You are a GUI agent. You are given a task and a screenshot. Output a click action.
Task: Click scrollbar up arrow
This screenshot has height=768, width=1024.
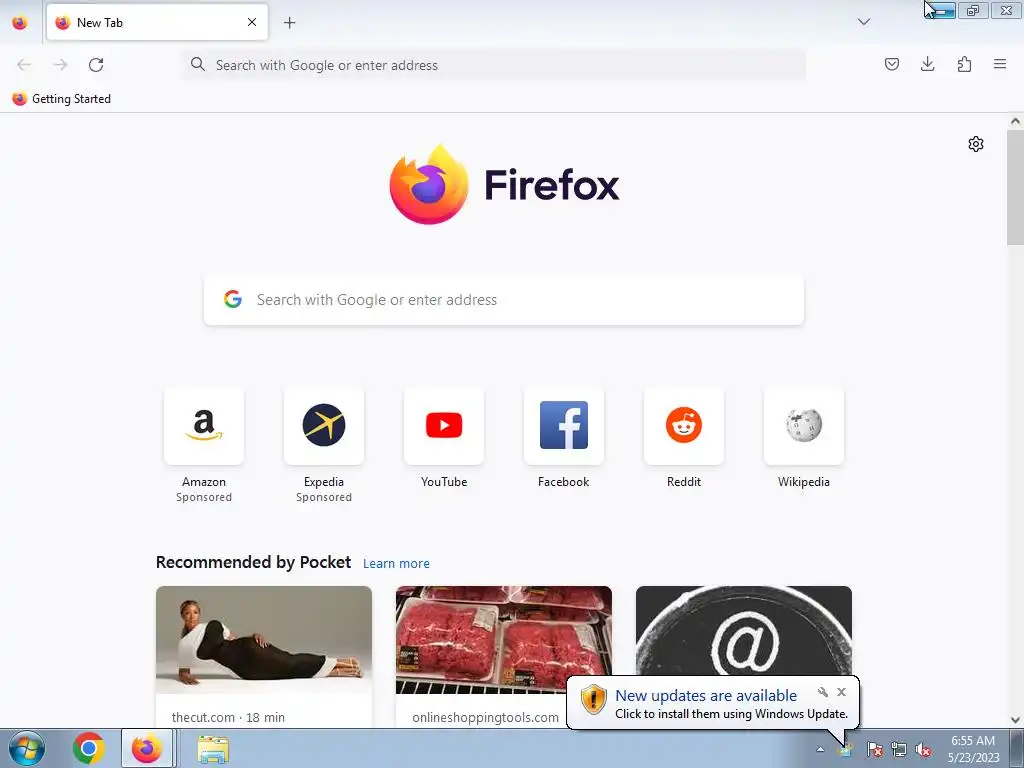[x=1015, y=121]
